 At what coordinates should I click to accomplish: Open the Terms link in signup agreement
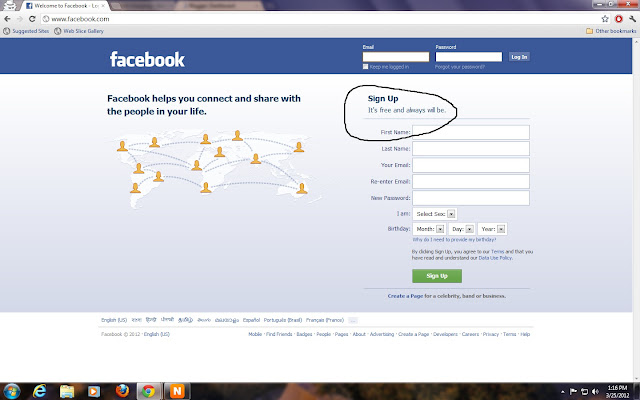(x=497, y=252)
